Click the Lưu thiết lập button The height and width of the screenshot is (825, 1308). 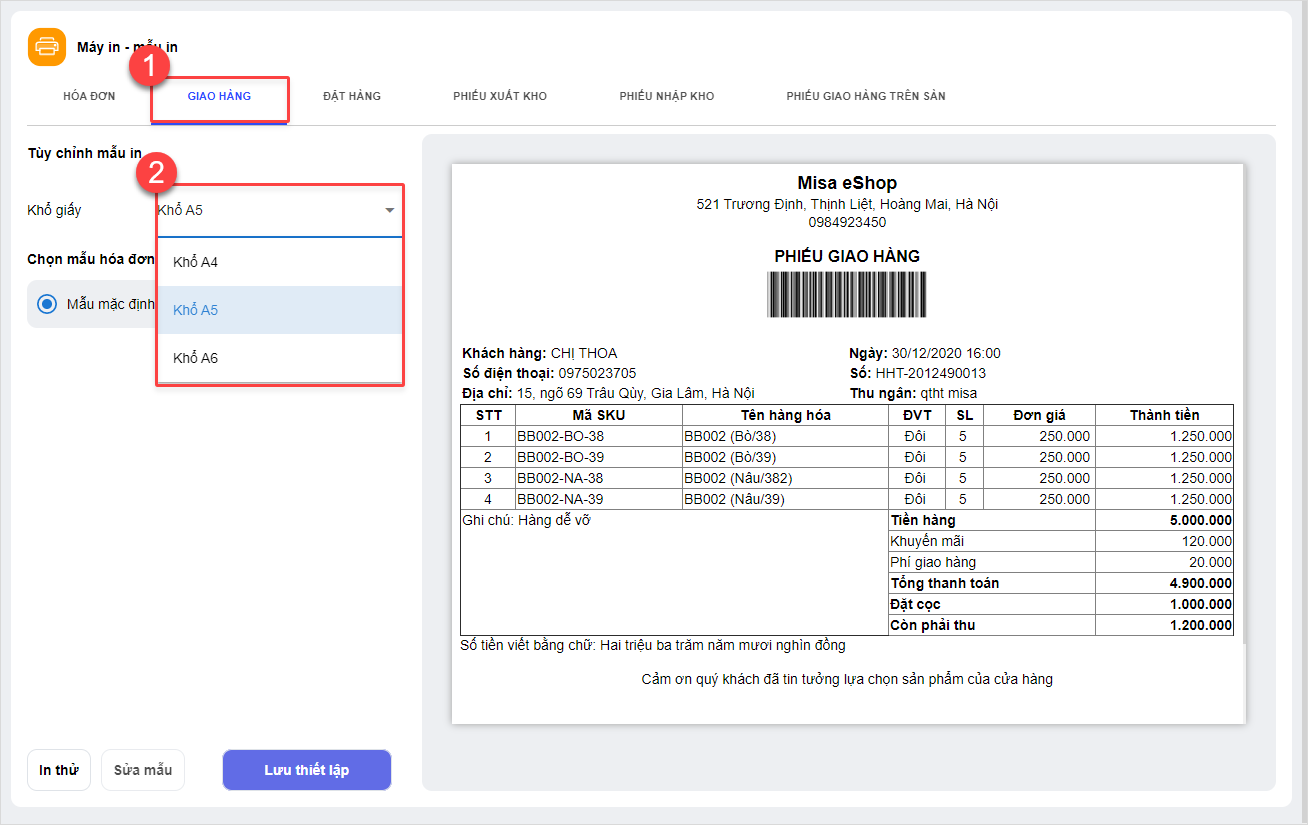[x=306, y=770]
